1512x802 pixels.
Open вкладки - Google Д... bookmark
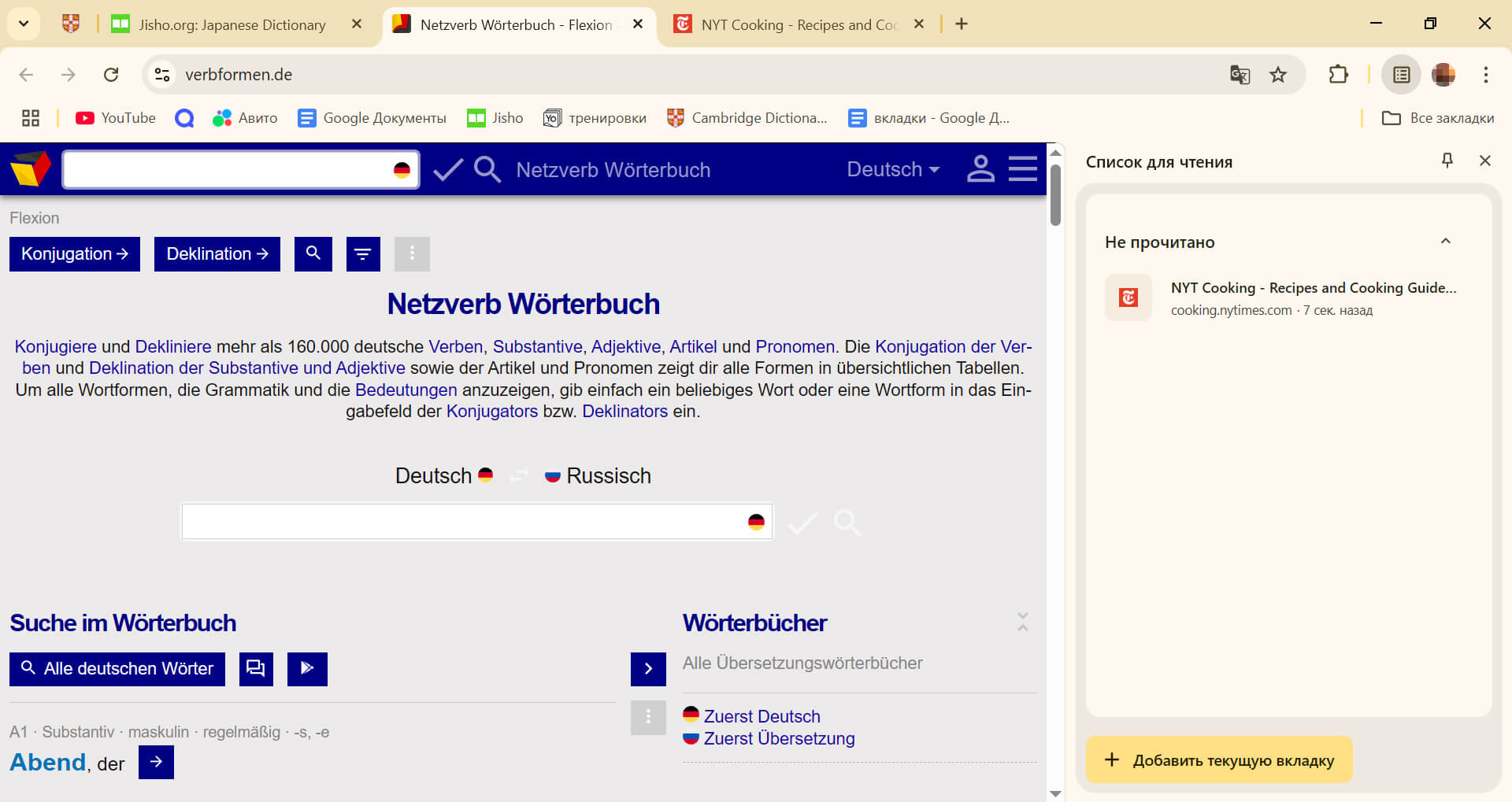coord(929,118)
